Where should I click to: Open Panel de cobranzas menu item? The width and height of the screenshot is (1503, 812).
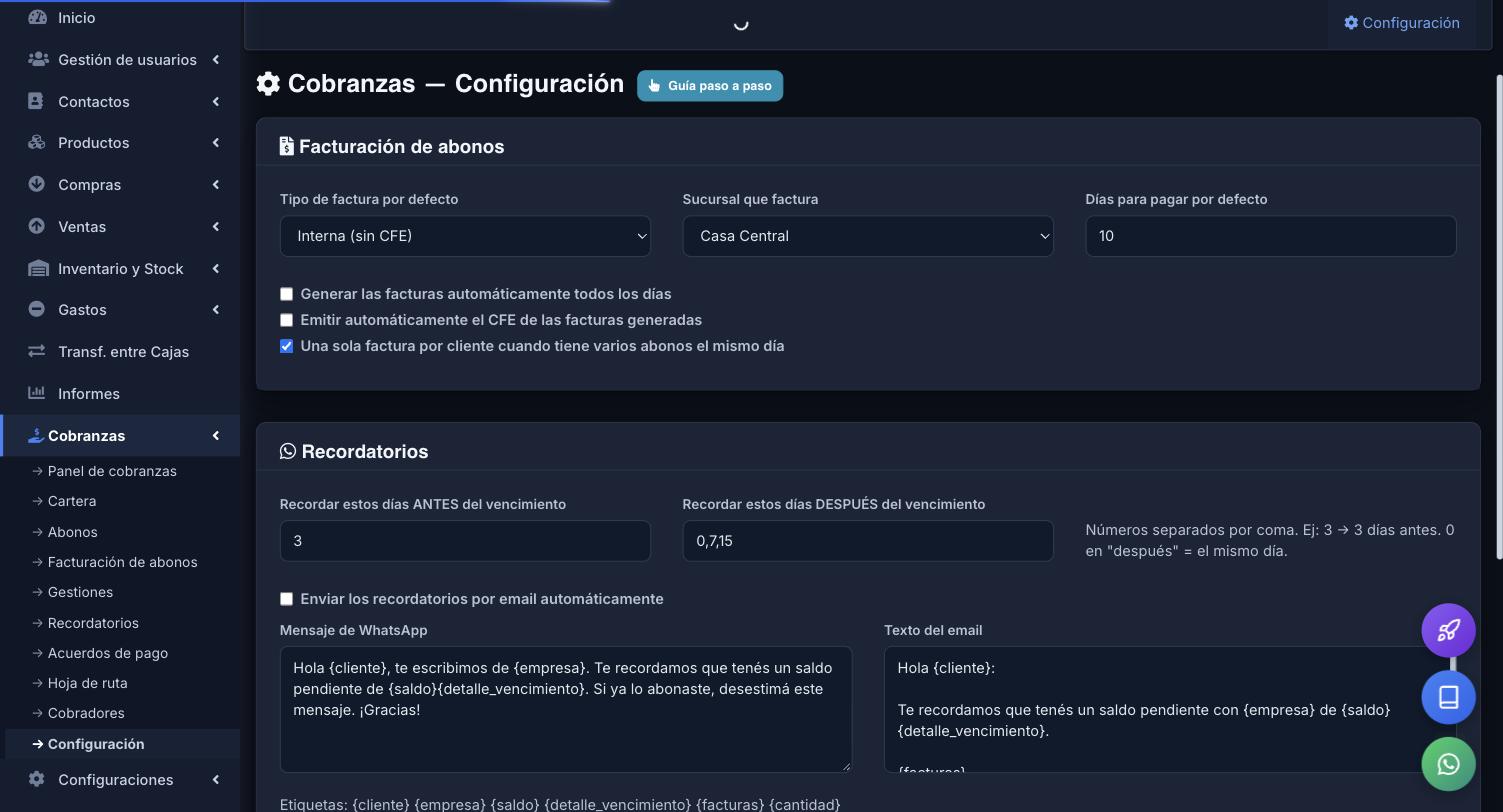112,471
